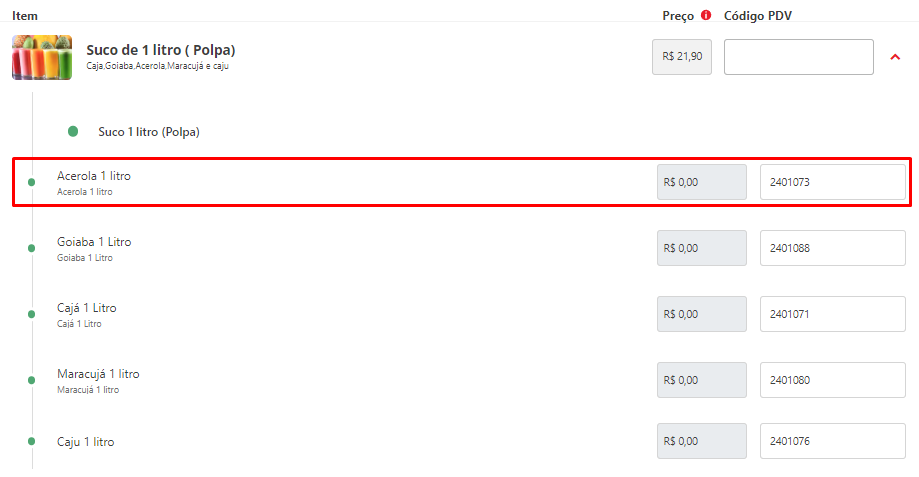Click the R$ 21,90 price box
This screenshot has width=919, height=477.
pyautogui.click(x=682, y=57)
